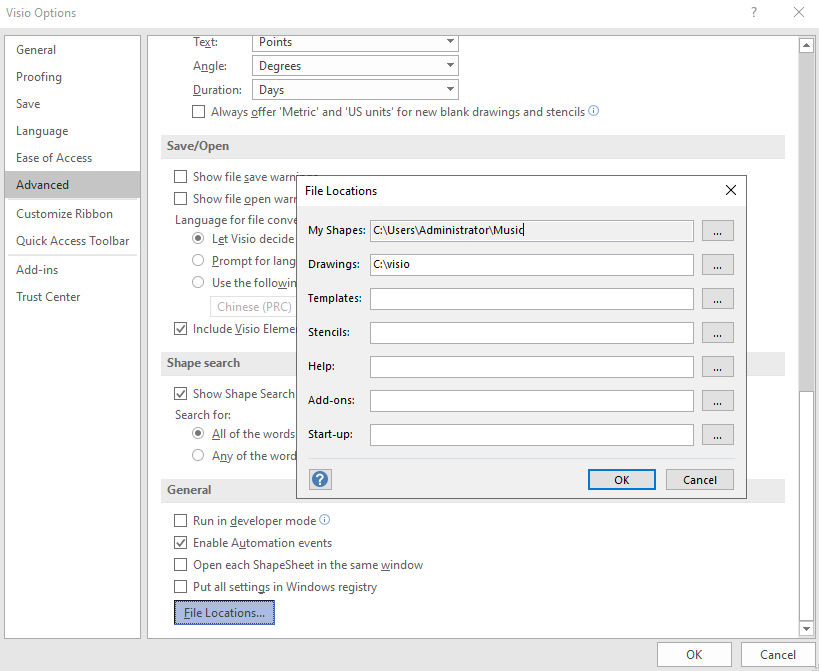Browse for My Shapes folder

pyautogui.click(x=718, y=231)
